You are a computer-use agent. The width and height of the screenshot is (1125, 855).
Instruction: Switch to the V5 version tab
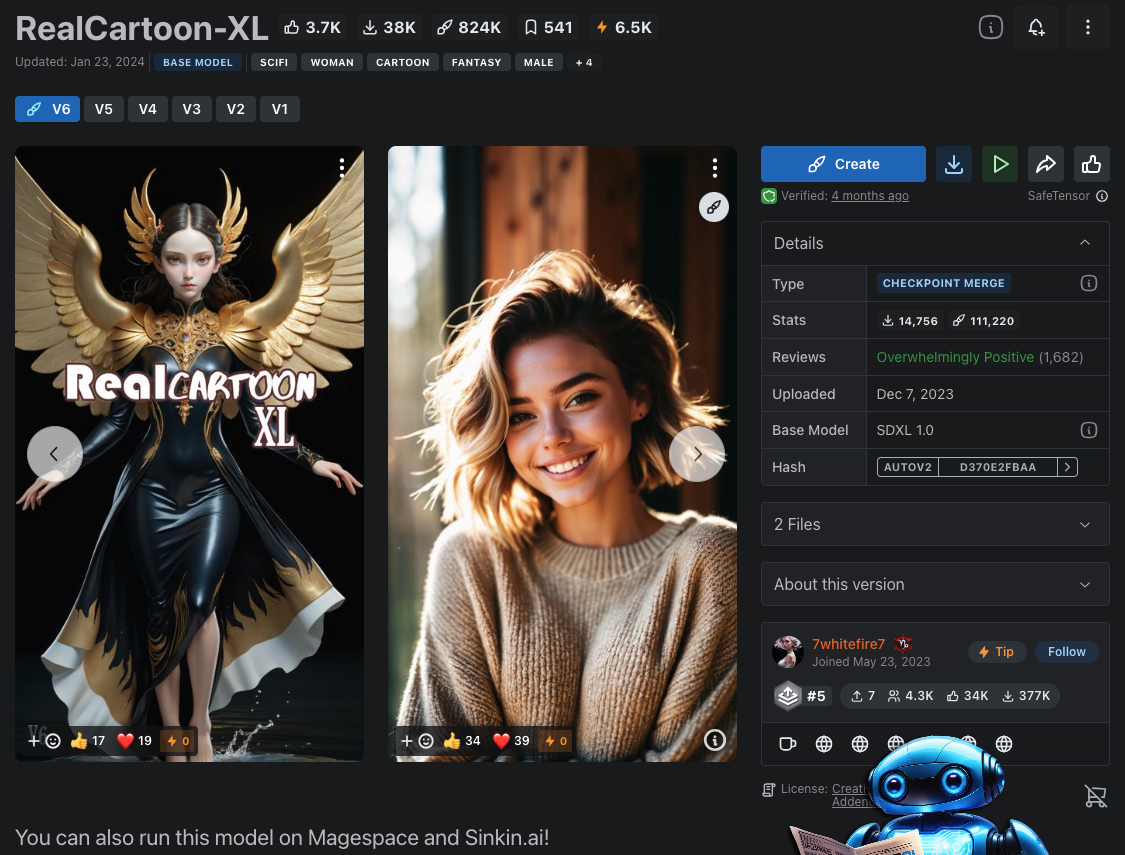pyautogui.click(x=104, y=109)
